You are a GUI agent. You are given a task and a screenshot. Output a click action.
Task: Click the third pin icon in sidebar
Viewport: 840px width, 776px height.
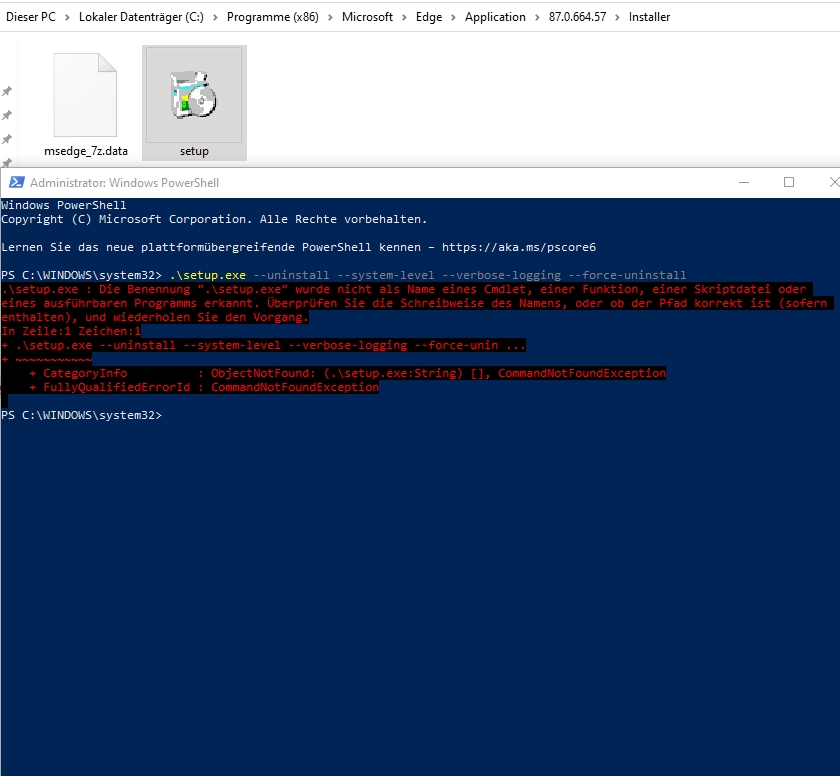point(7,139)
